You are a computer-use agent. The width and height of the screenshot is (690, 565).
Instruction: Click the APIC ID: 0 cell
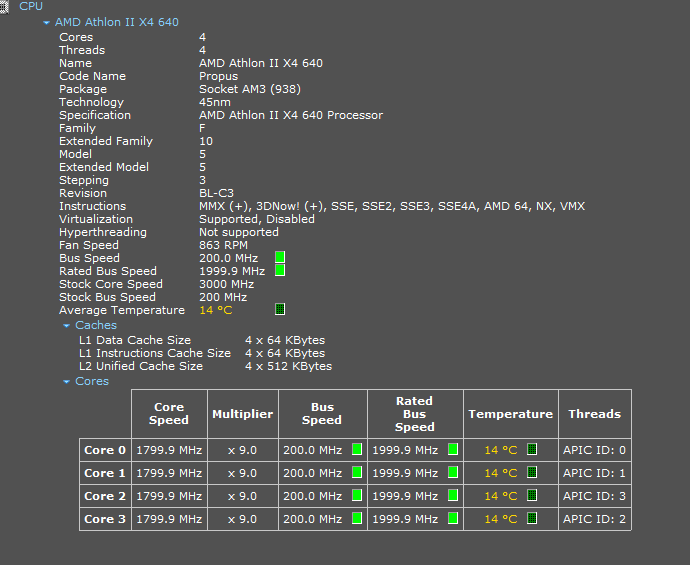coord(595,450)
